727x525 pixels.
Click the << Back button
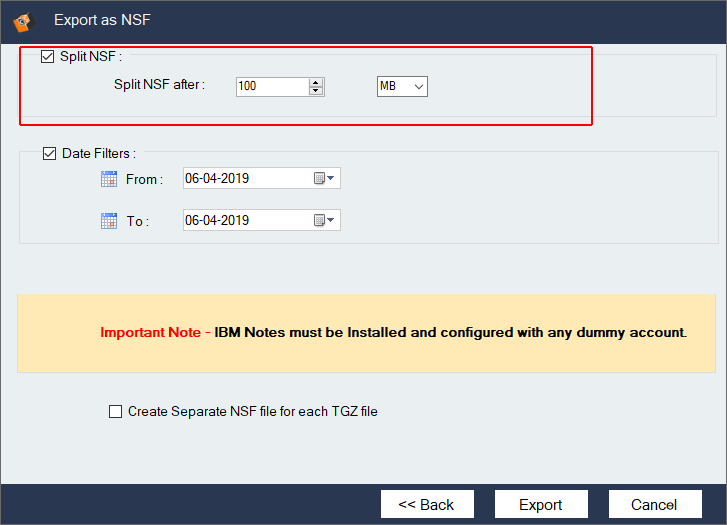(x=426, y=504)
